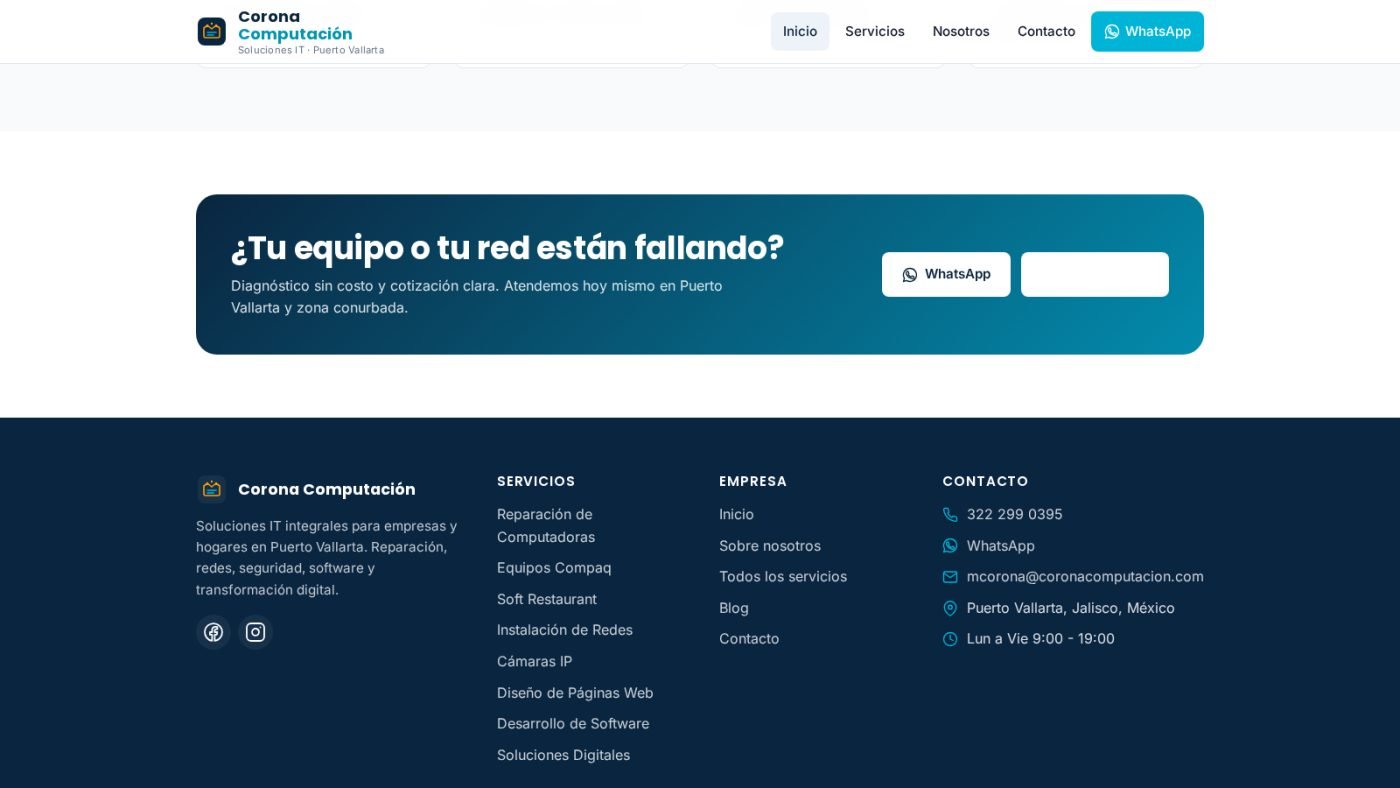Open Instalación de Redes footer link
Viewport: 1400px width, 788px height.
(x=565, y=630)
